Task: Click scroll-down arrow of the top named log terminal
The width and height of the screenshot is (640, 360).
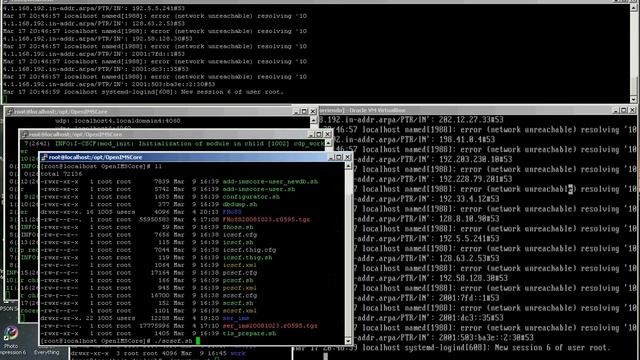Action: (633, 99)
